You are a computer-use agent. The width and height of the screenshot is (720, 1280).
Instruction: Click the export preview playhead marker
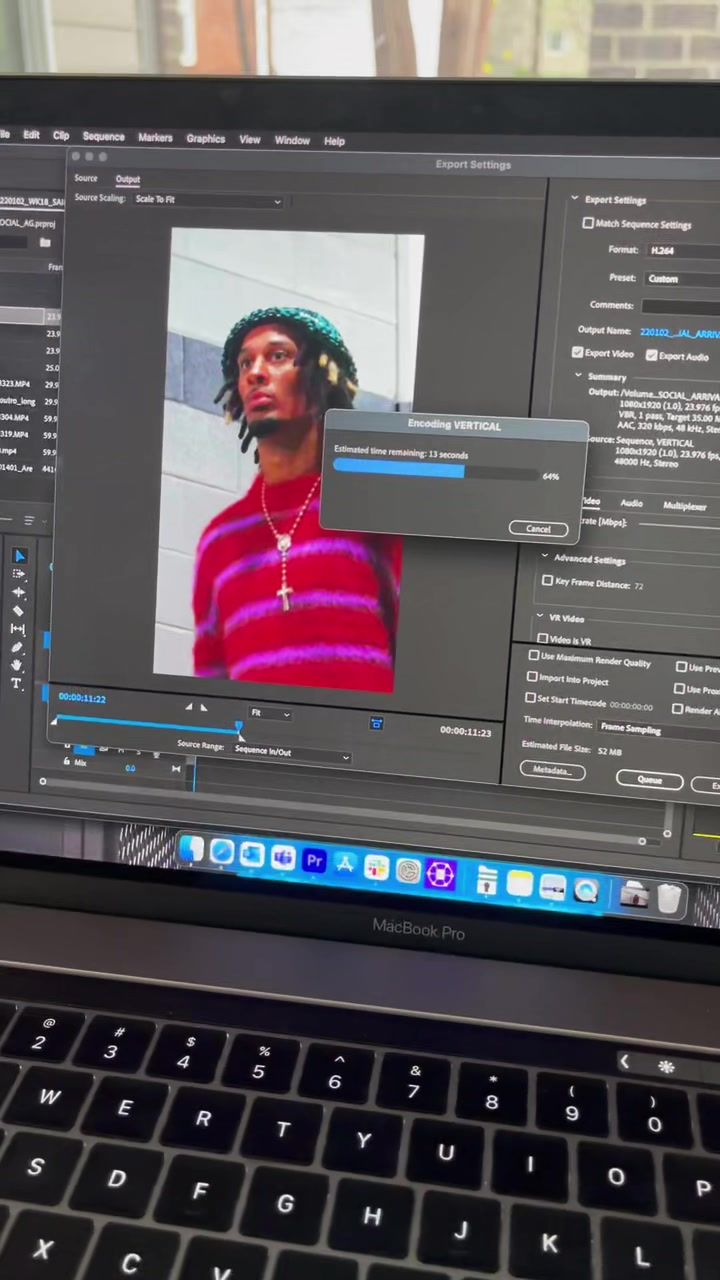click(x=238, y=727)
